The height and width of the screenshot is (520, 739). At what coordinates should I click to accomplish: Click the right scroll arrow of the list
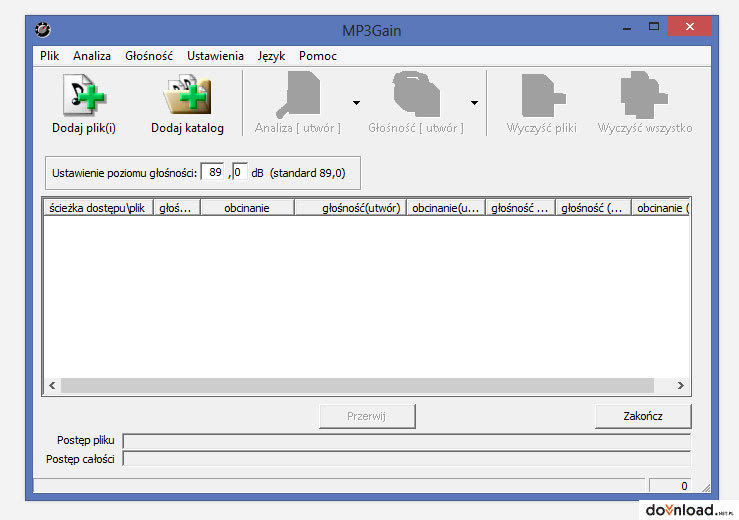click(x=681, y=386)
